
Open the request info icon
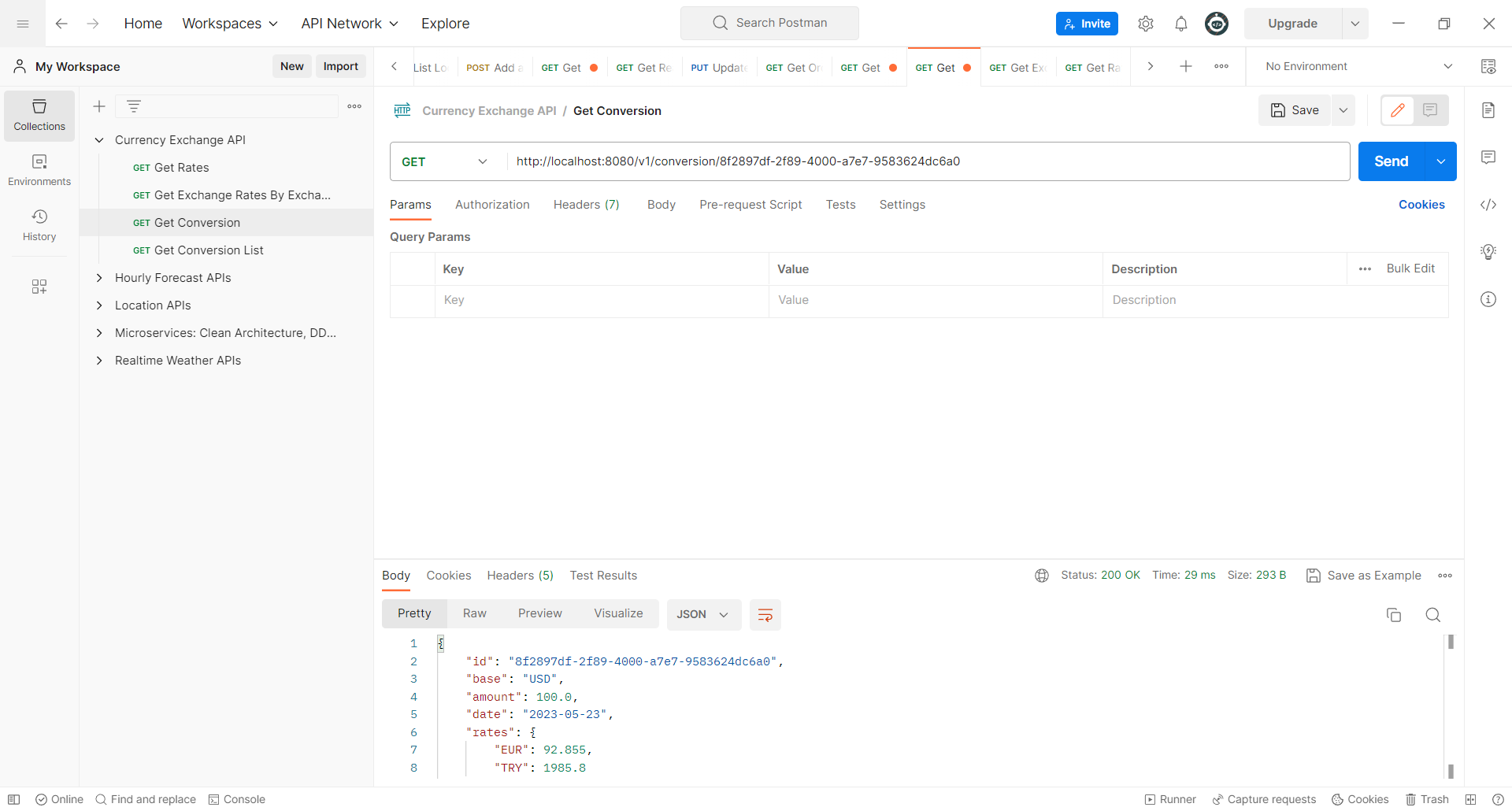[1488, 299]
